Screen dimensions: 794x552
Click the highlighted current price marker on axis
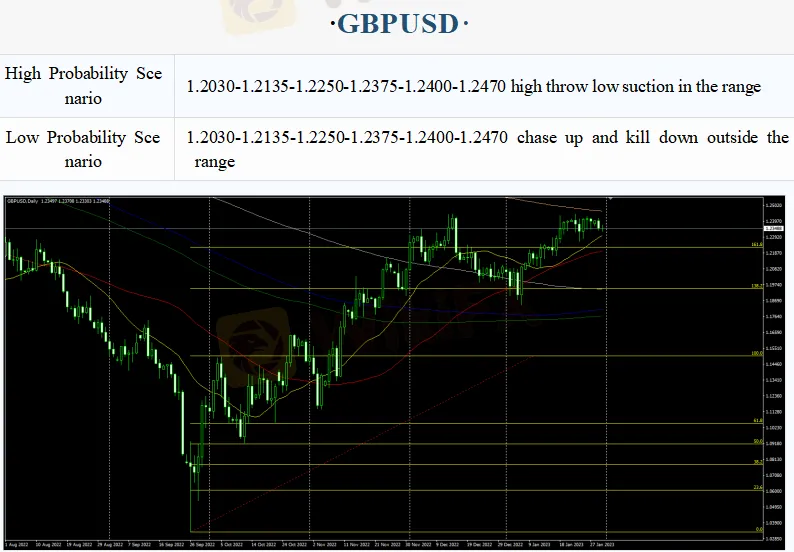(776, 229)
